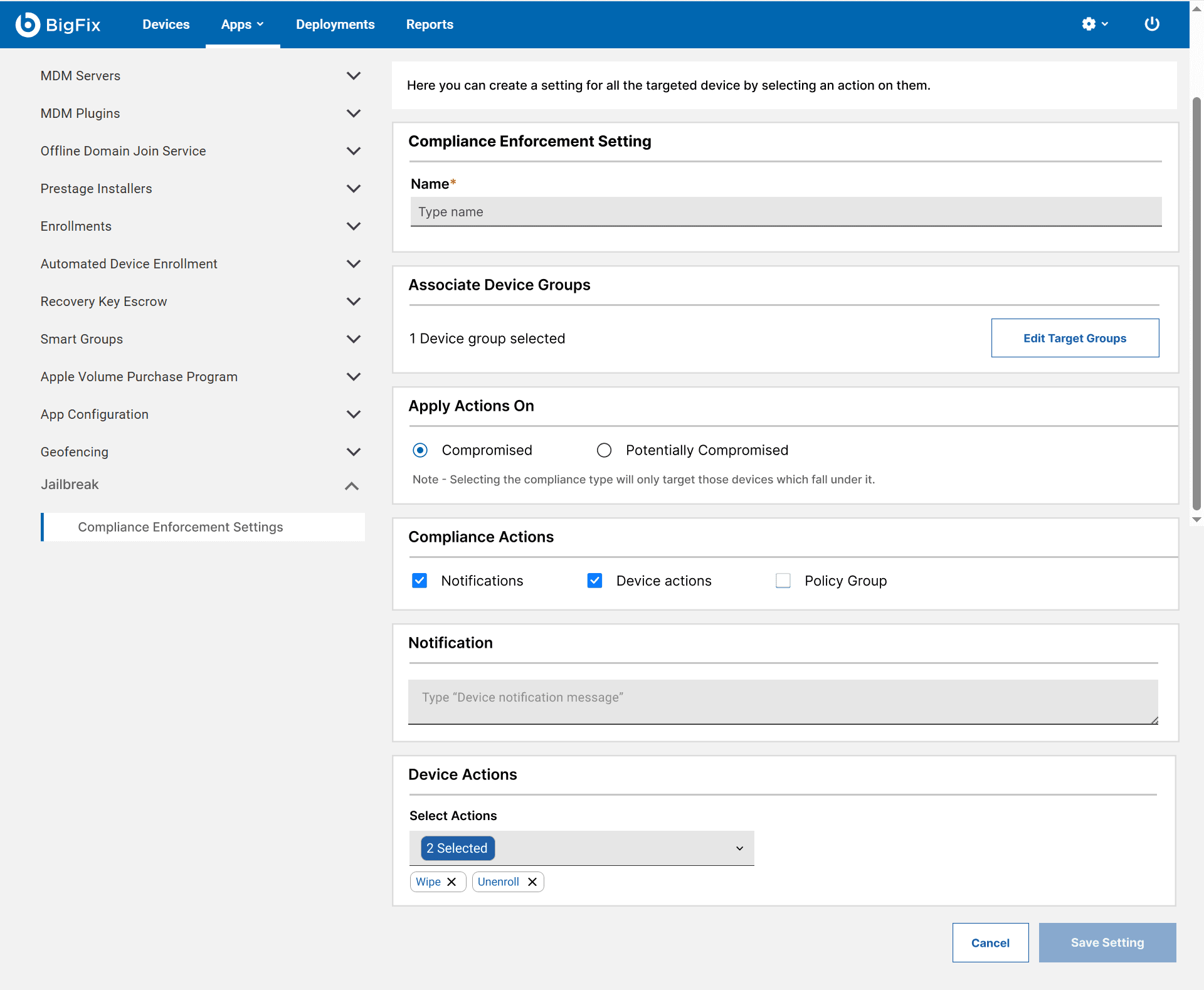This screenshot has height=990, width=1204.
Task: Click the Cancel button
Action: (990, 942)
